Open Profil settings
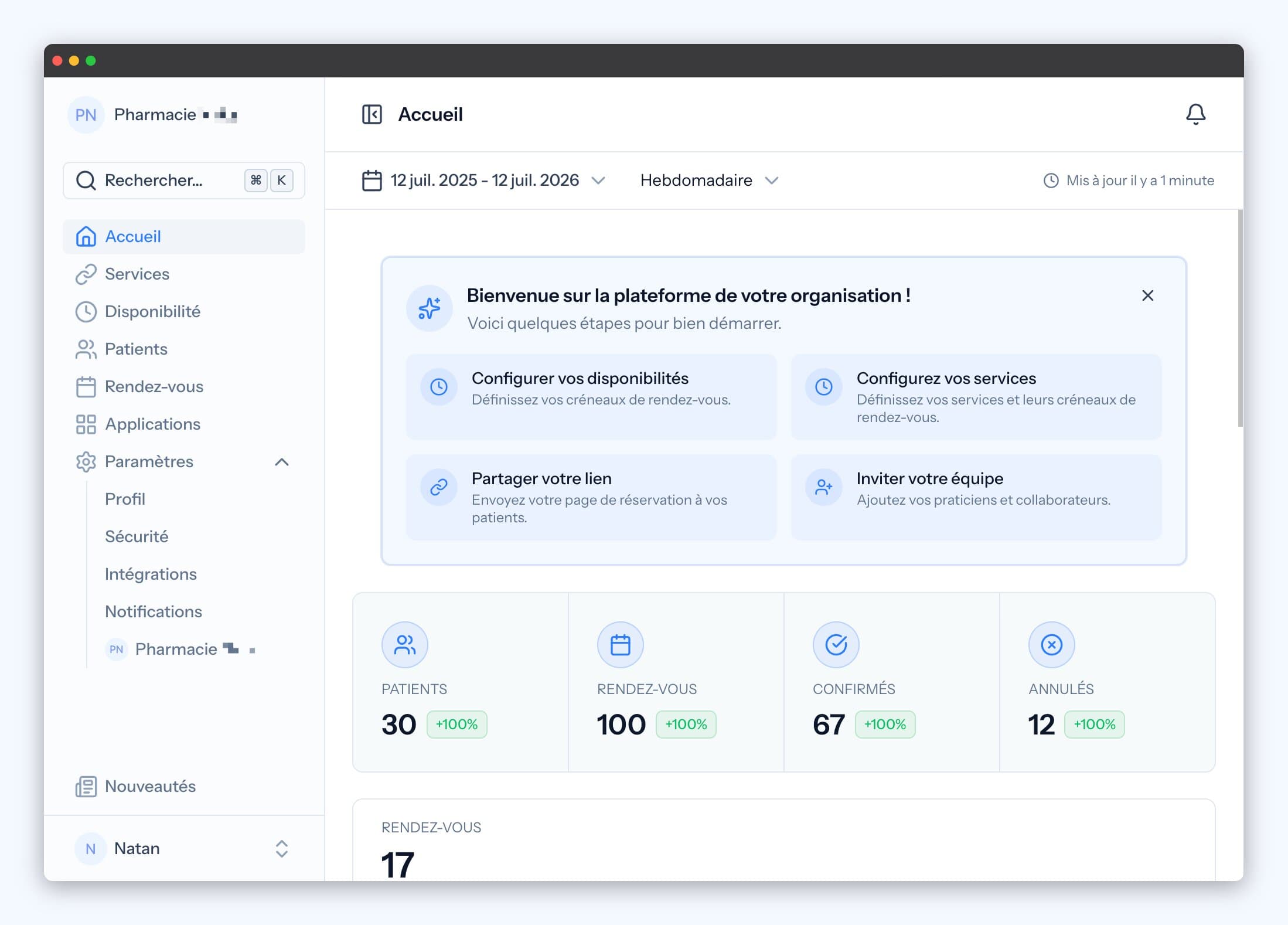 click(125, 499)
